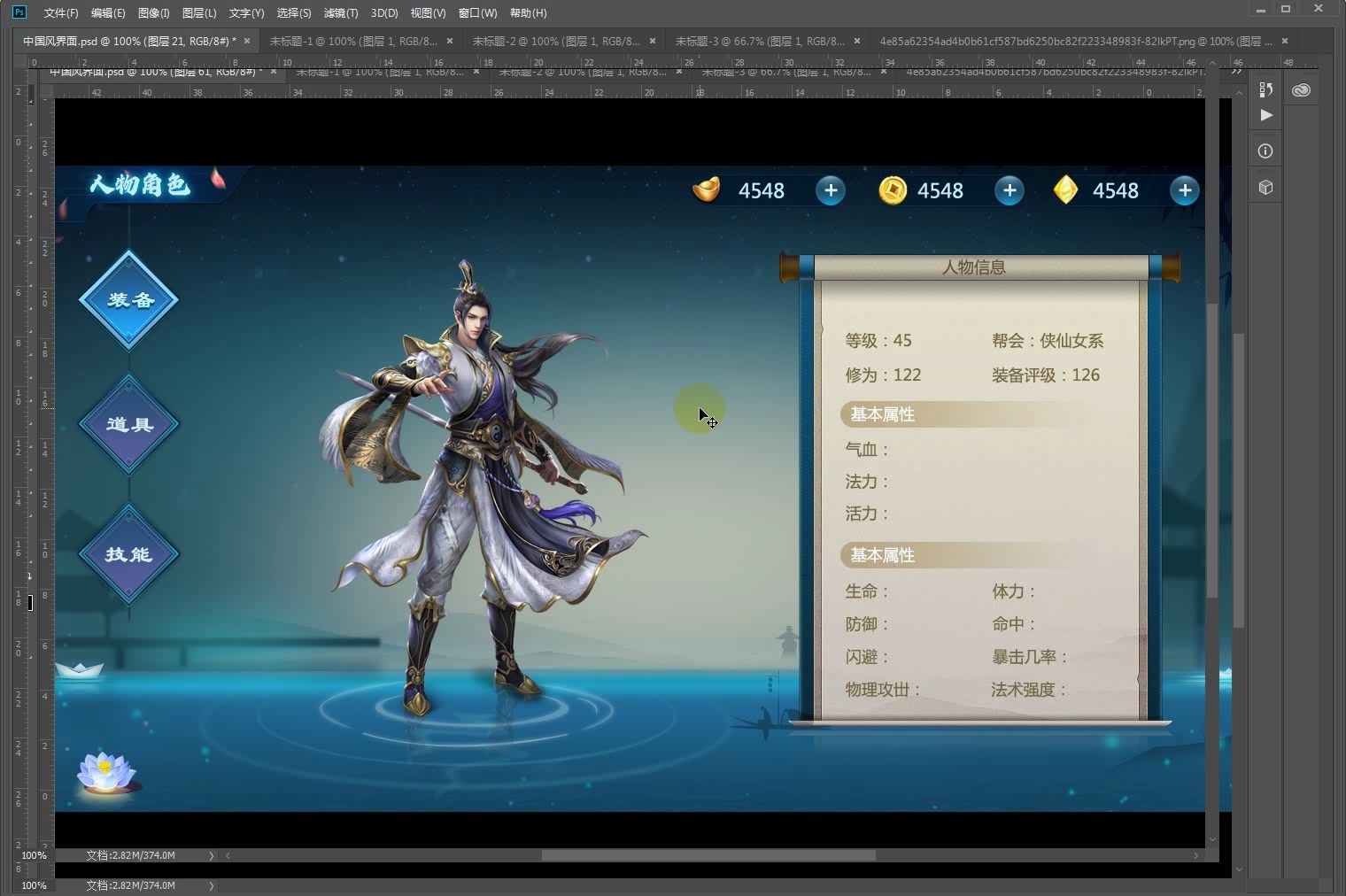Click the Photoshop Ps logo icon

19,12
